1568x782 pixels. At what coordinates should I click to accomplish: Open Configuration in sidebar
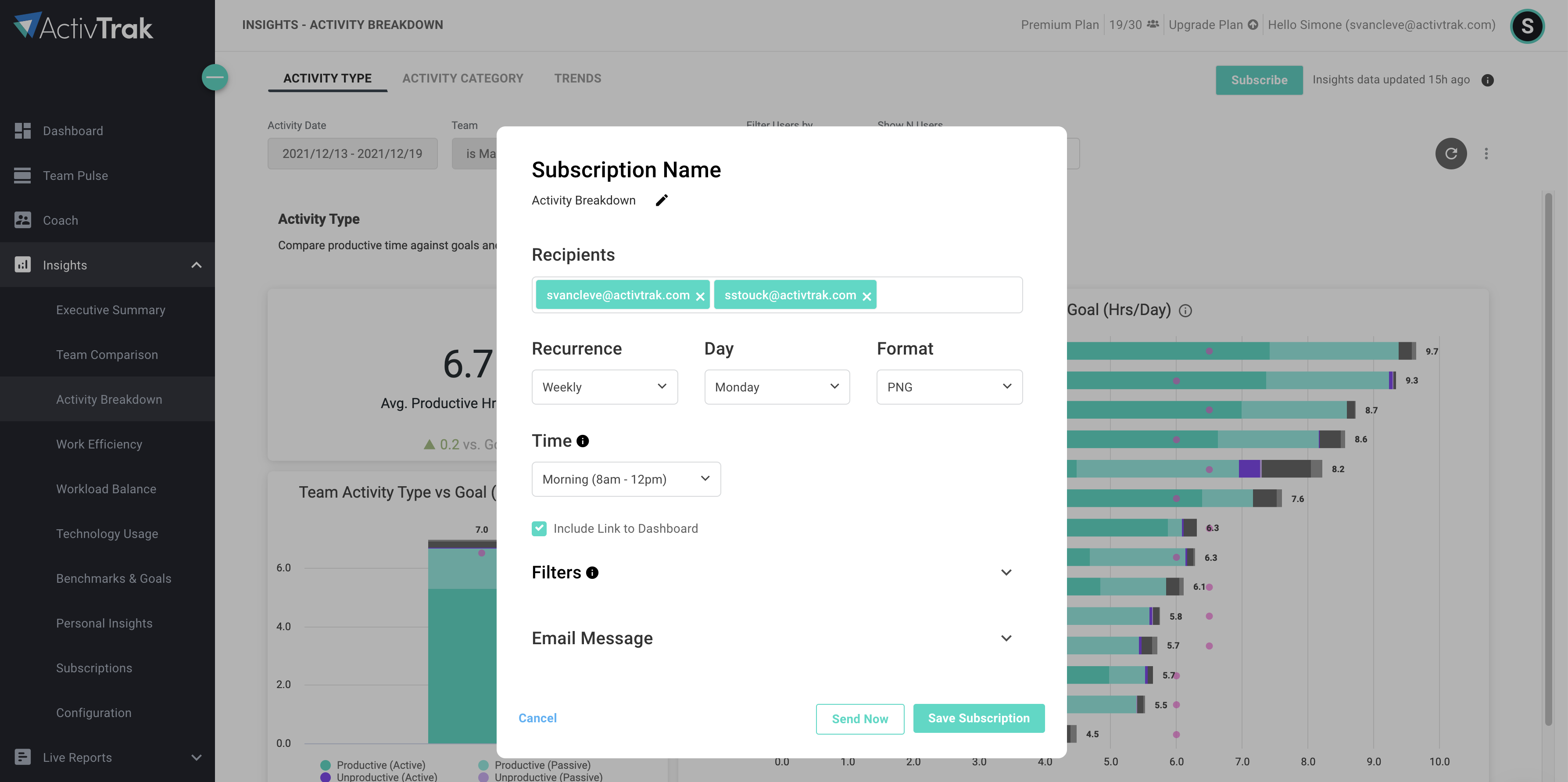(x=94, y=713)
